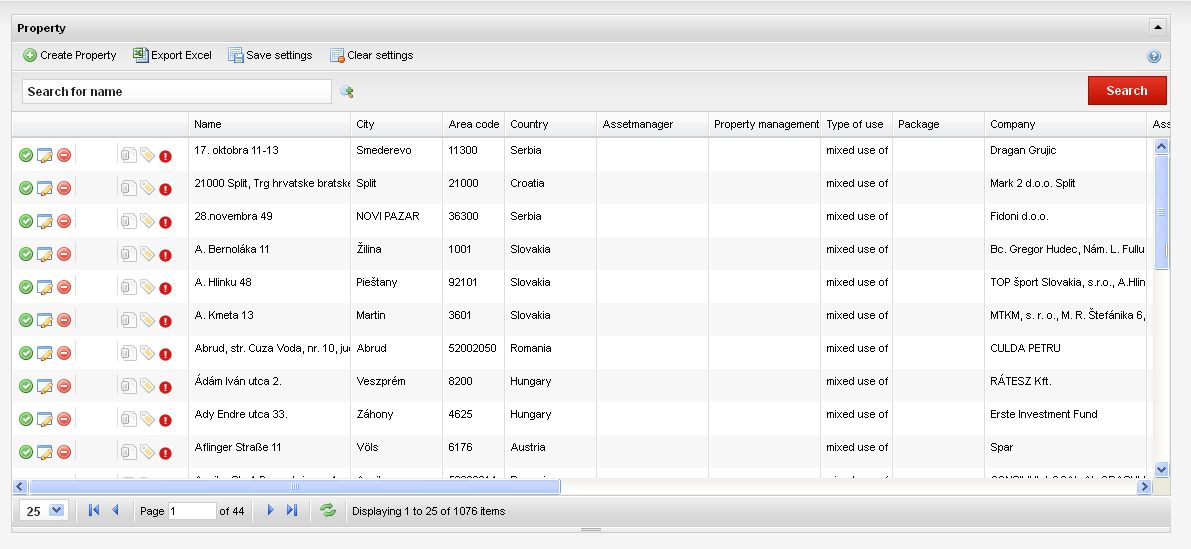Sort by the Type of use column header

coord(856,125)
